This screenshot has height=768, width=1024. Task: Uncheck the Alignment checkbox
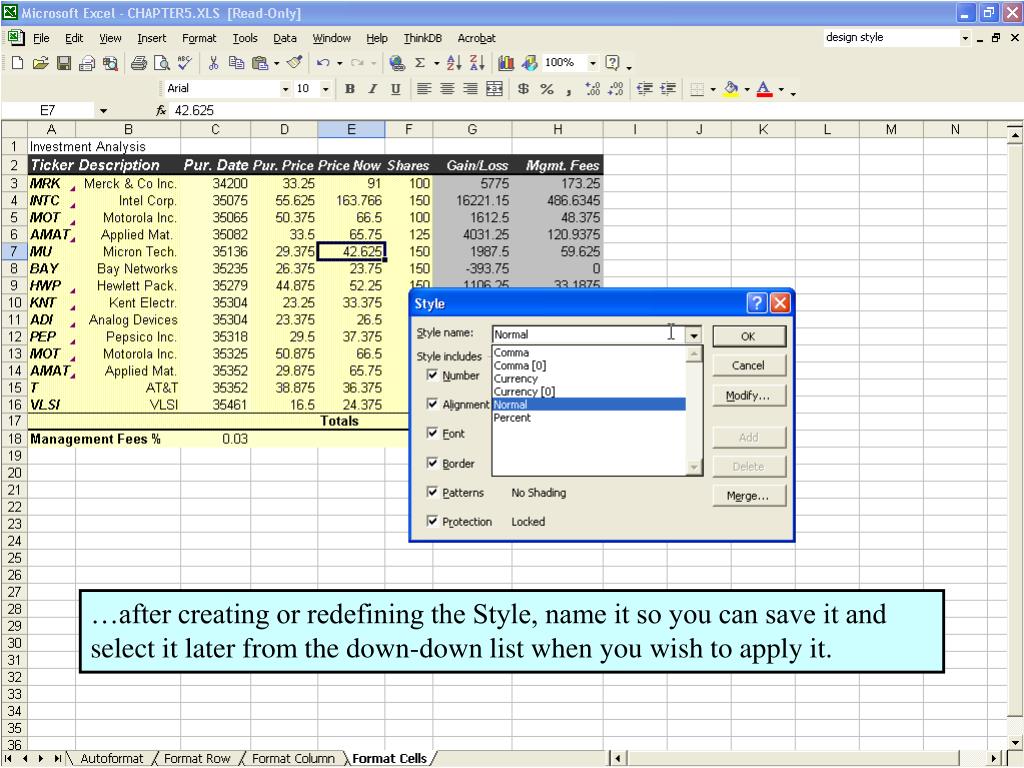(432, 404)
